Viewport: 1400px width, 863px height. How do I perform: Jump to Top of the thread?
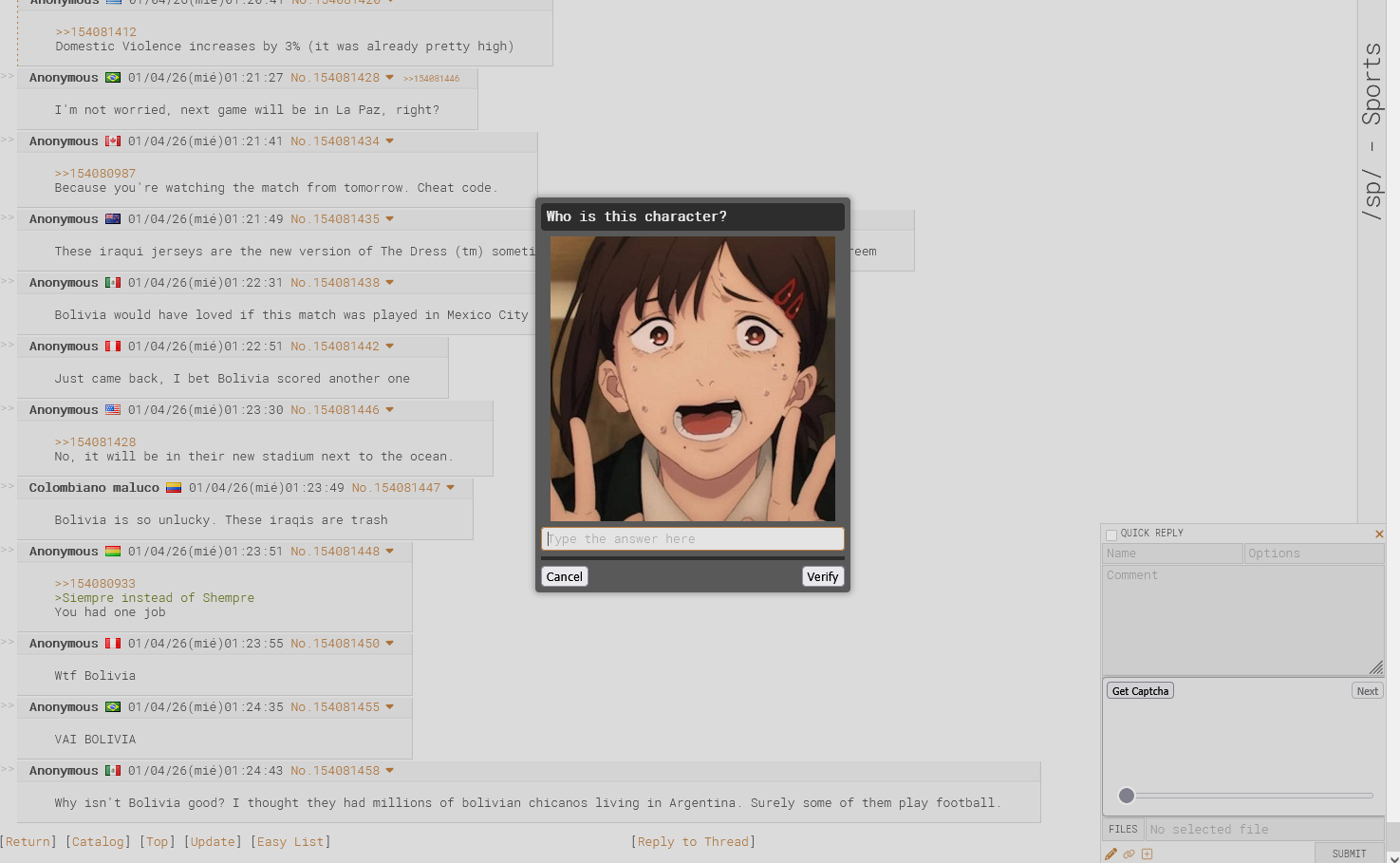tap(158, 842)
